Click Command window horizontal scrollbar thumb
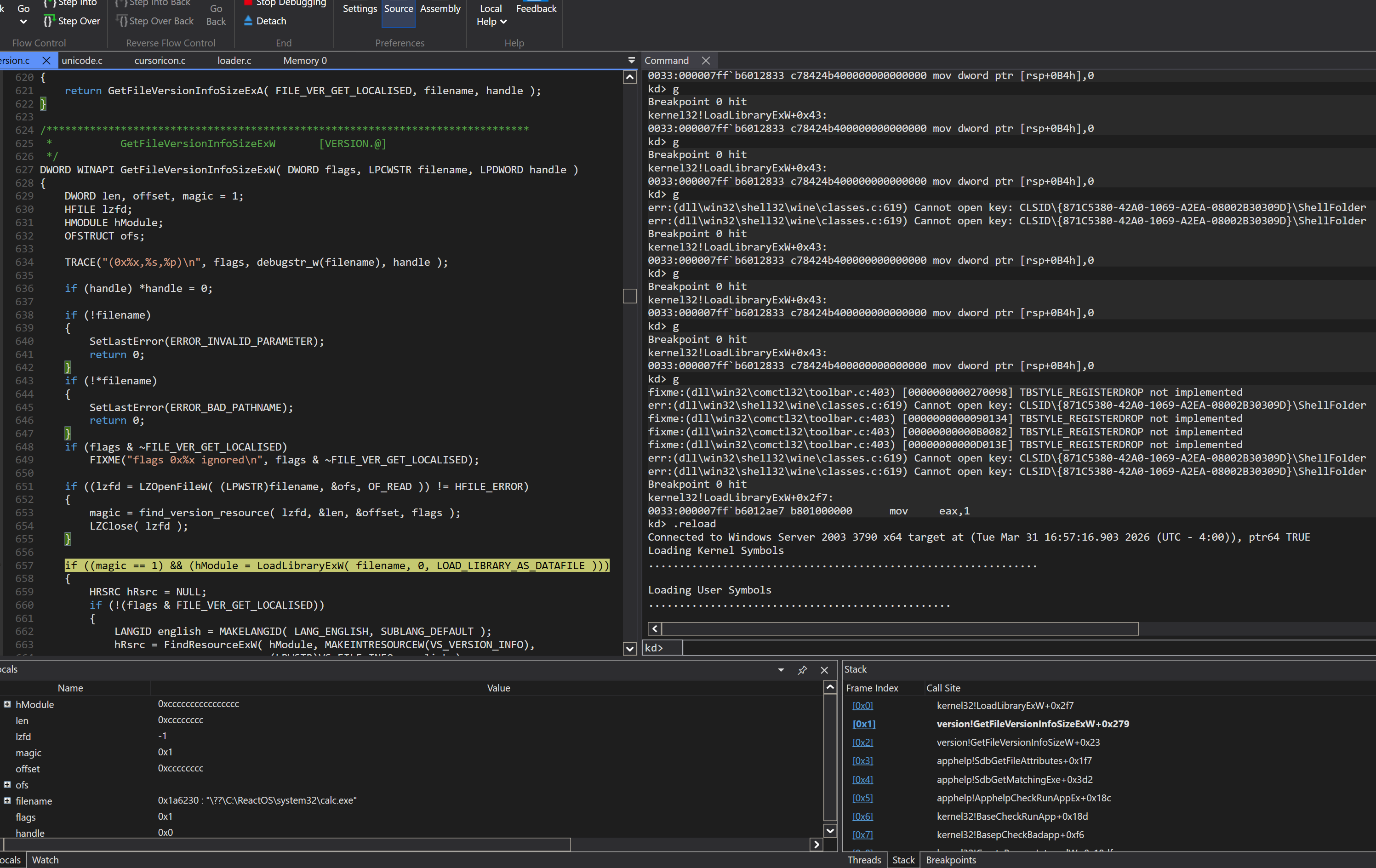Screen dimensions: 1376x868 [x=900, y=628]
